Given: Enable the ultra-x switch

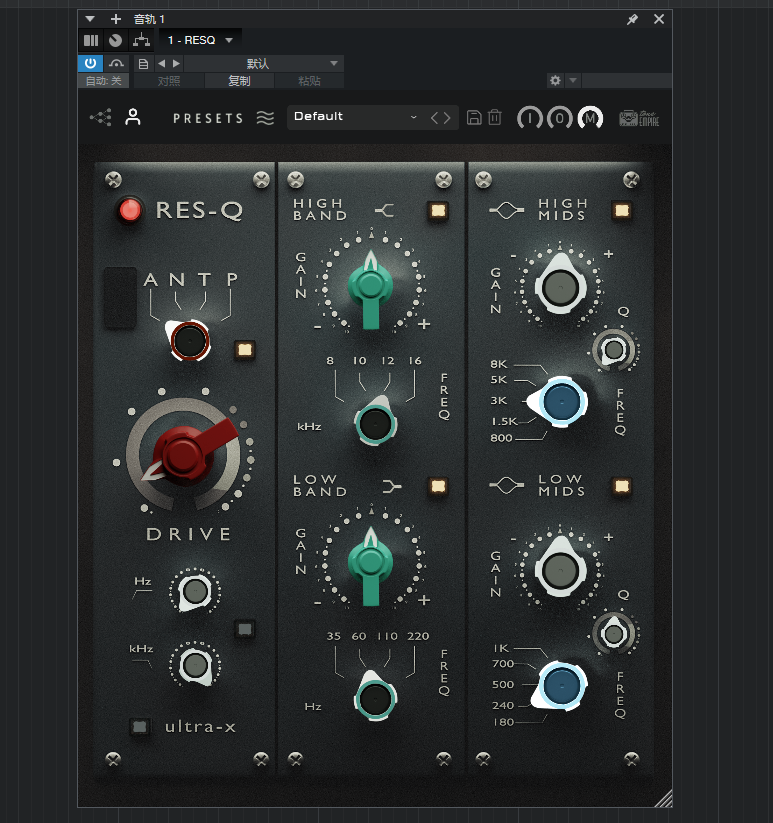Looking at the screenshot, I should pyautogui.click(x=141, y=726).
